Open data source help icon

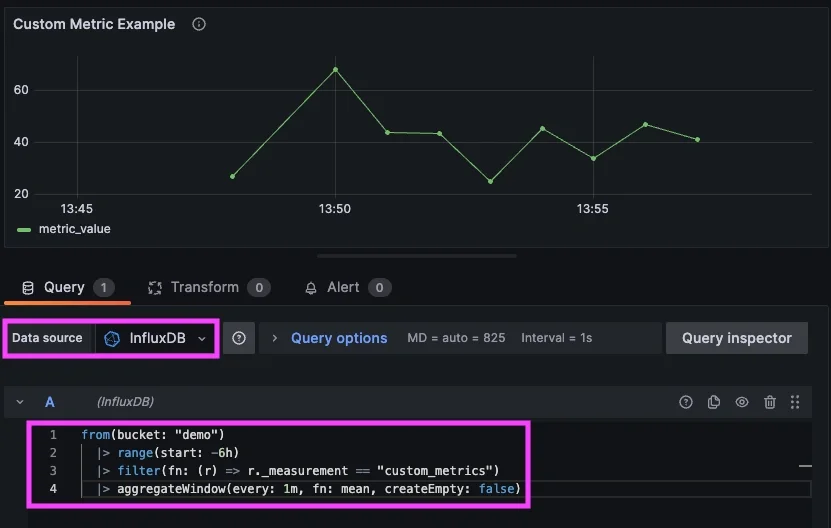(239, 338)
